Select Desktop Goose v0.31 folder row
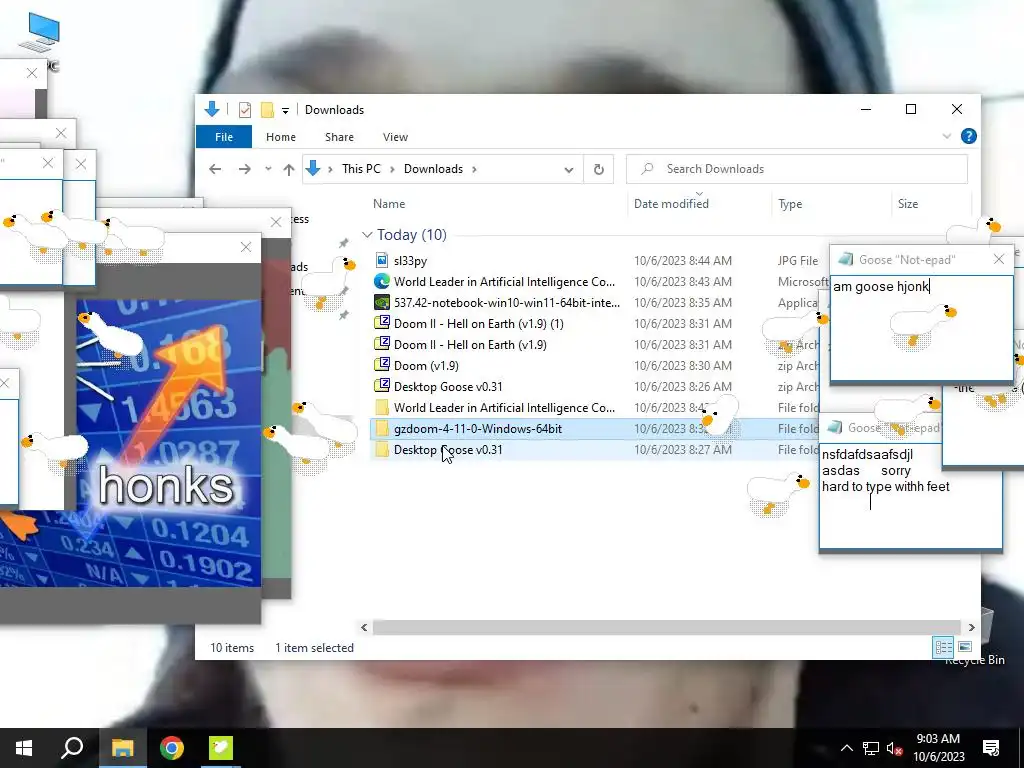The width and height of the screenshot is (1024, 768). [593, 449]
